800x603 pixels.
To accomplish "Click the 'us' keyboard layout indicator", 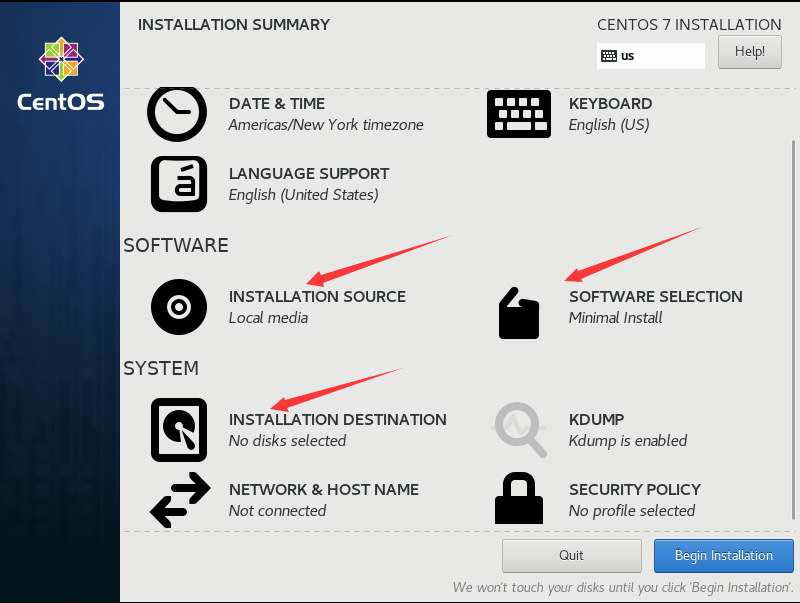I will [651, 56].
